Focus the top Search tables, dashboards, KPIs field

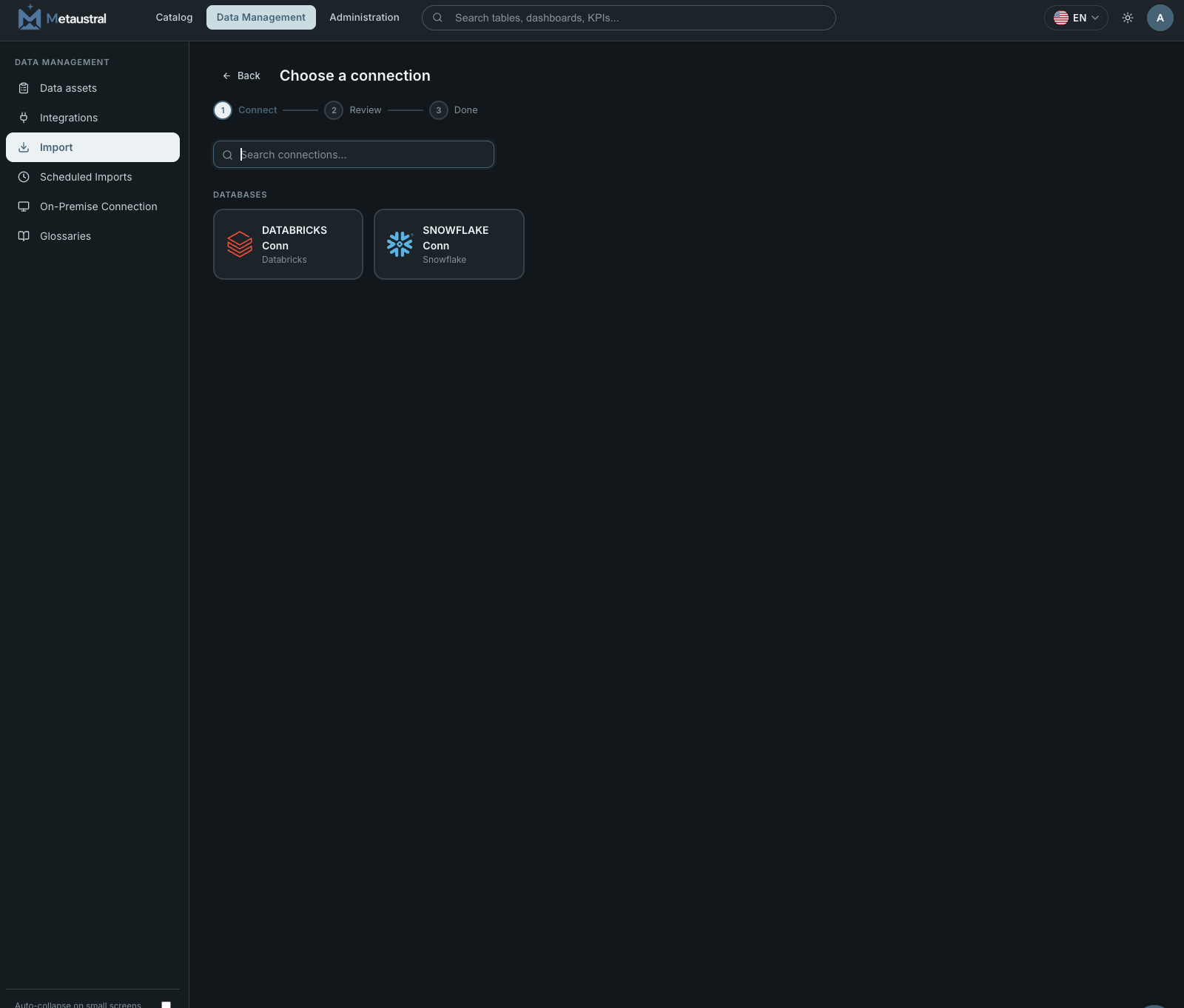pyautogui.click(x=629, y=18)
